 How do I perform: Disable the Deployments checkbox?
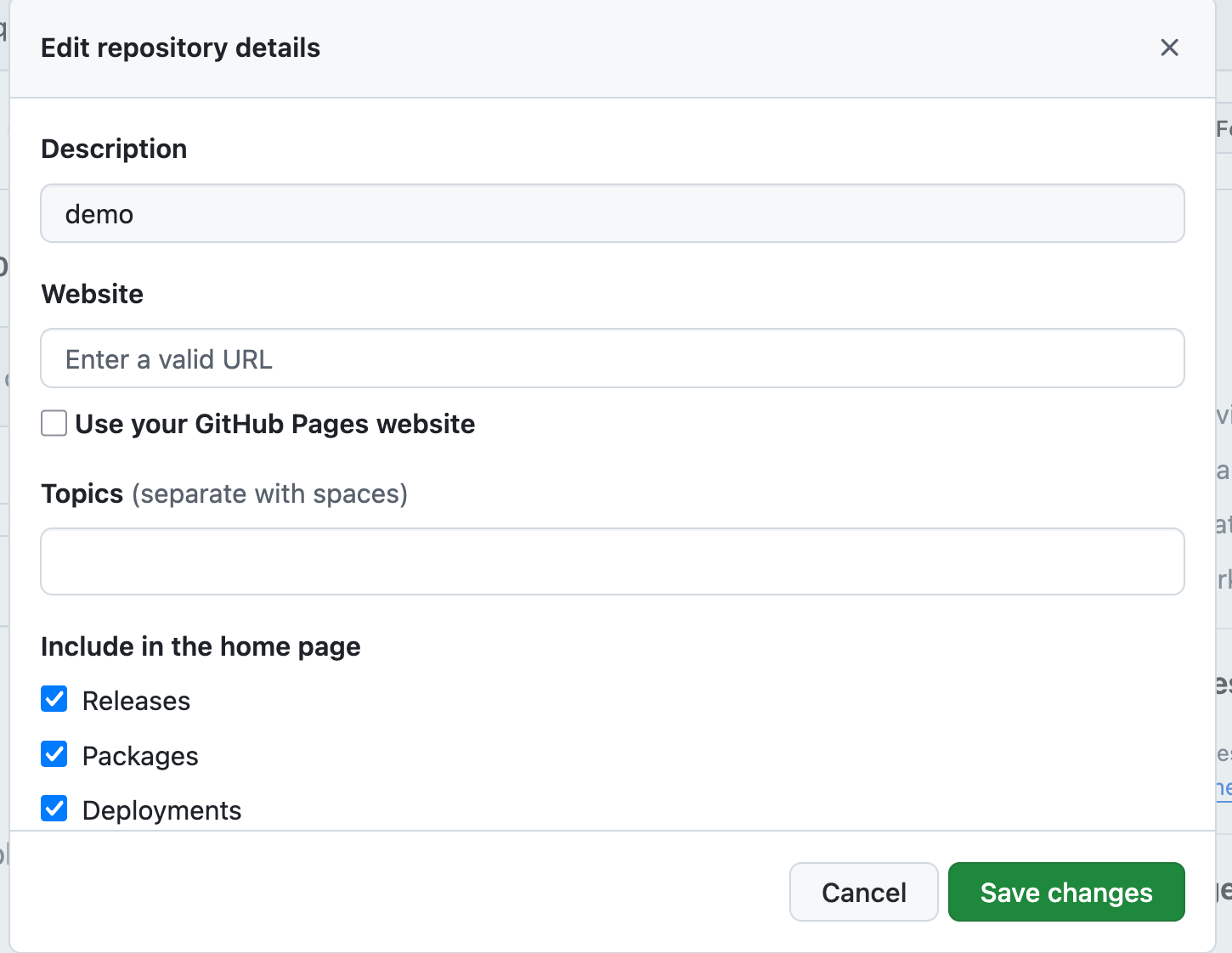(54, 809)
